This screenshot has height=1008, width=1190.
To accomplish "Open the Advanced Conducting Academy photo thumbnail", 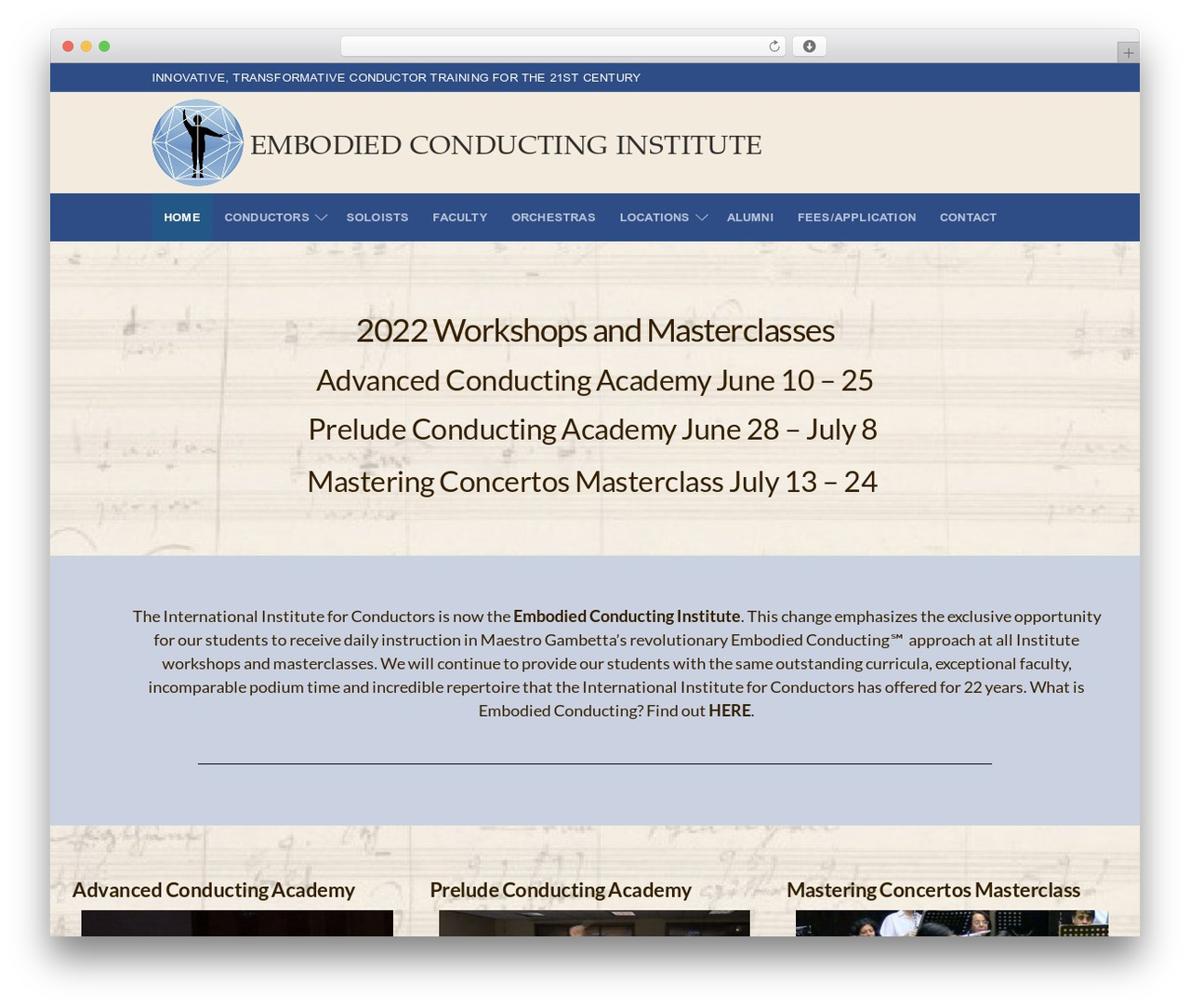I will pyautogui.click(x=237, y=923).
